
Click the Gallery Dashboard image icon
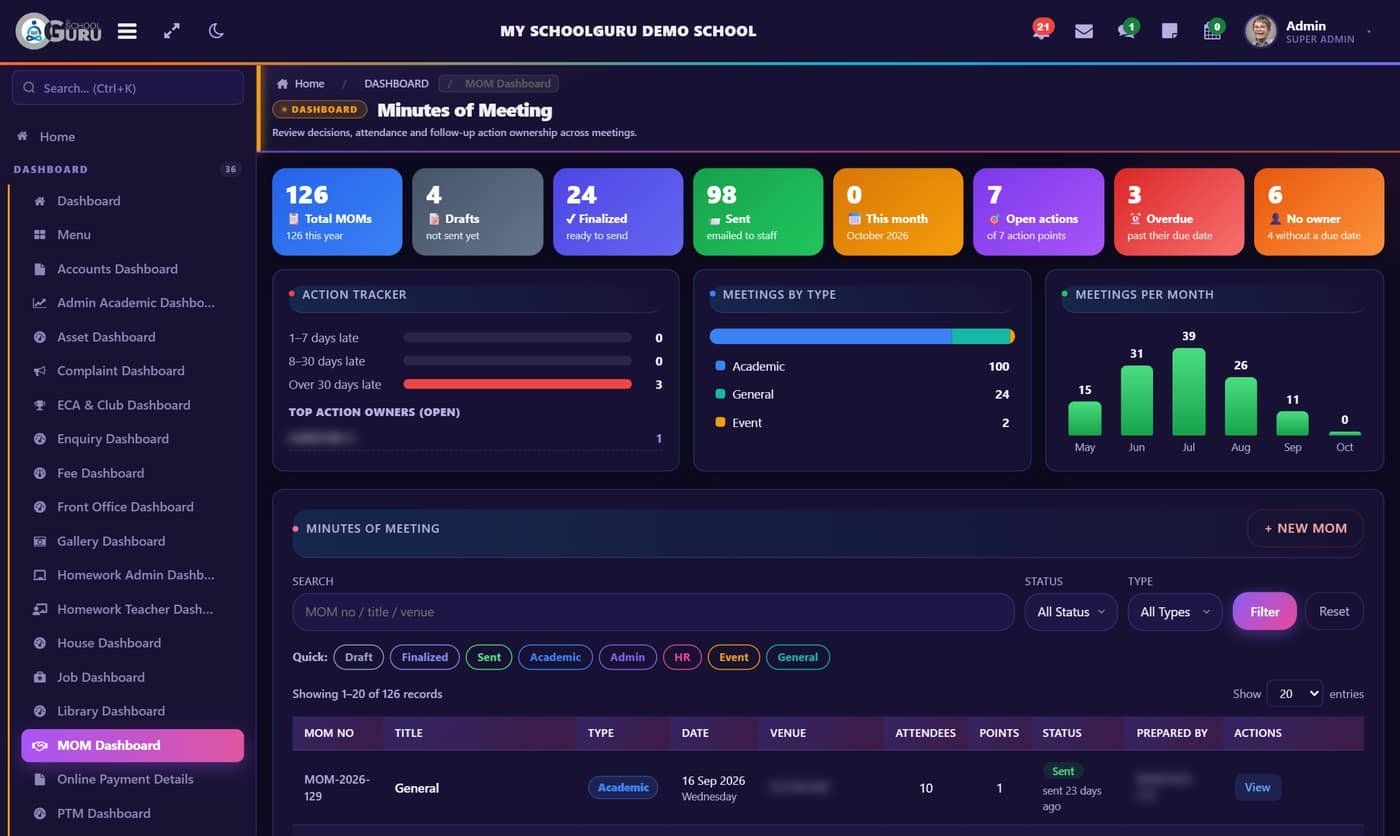(40, 541)
